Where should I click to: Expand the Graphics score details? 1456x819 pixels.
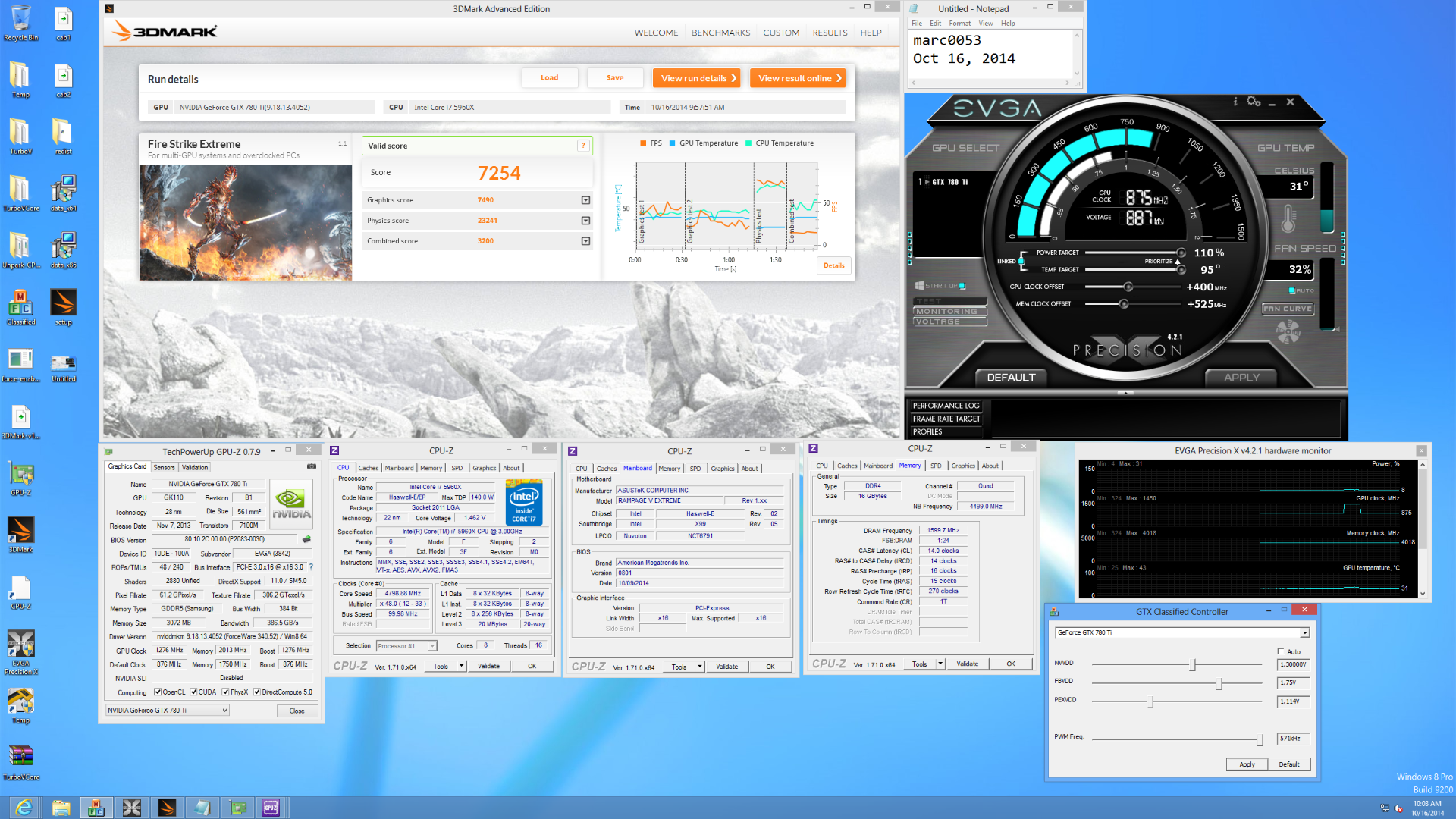coord(585,200)
